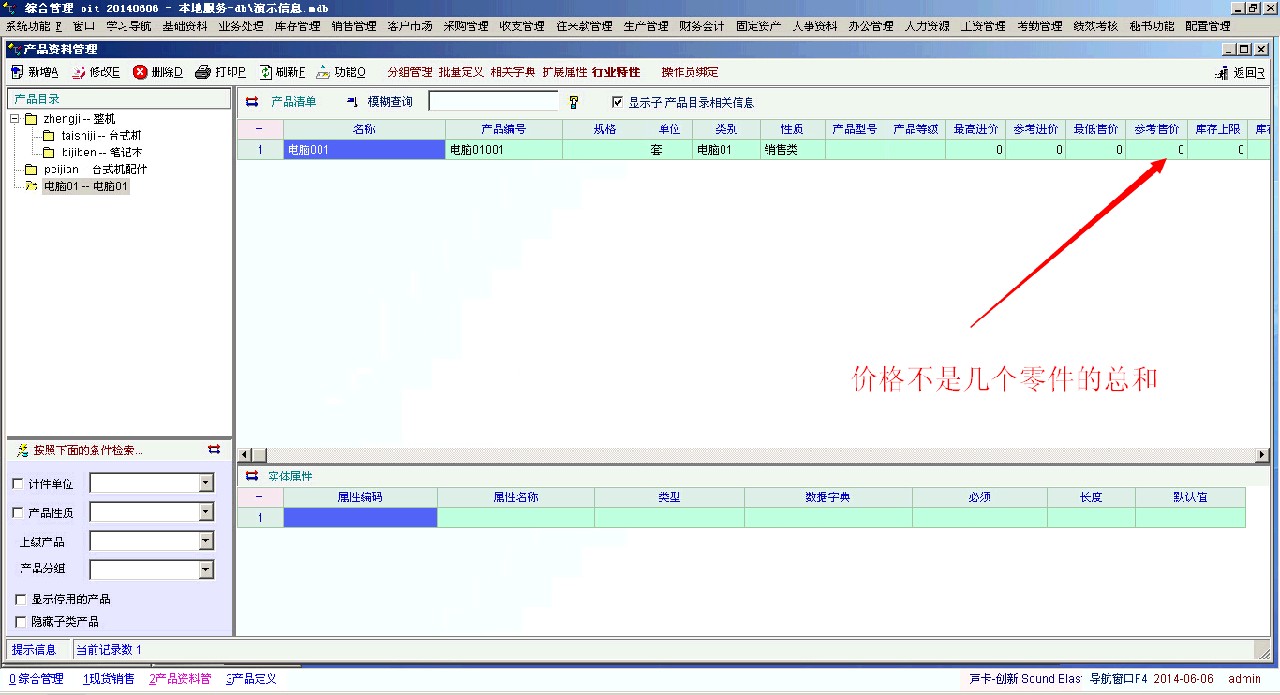The width and height of the screenshot is (1280, 695).
Task: Click the 新增 (add) toolbar icon
Action: pos(17,72)
